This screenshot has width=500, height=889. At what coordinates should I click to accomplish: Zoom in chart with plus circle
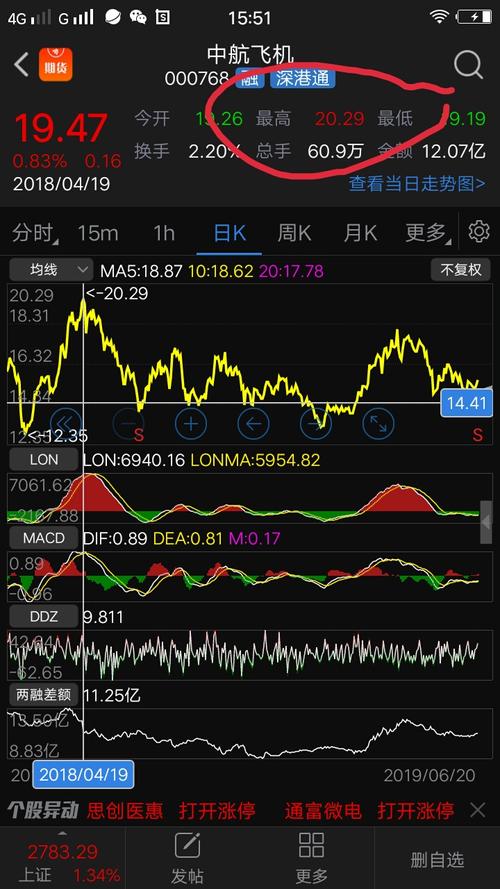click(x=191, y=424)
